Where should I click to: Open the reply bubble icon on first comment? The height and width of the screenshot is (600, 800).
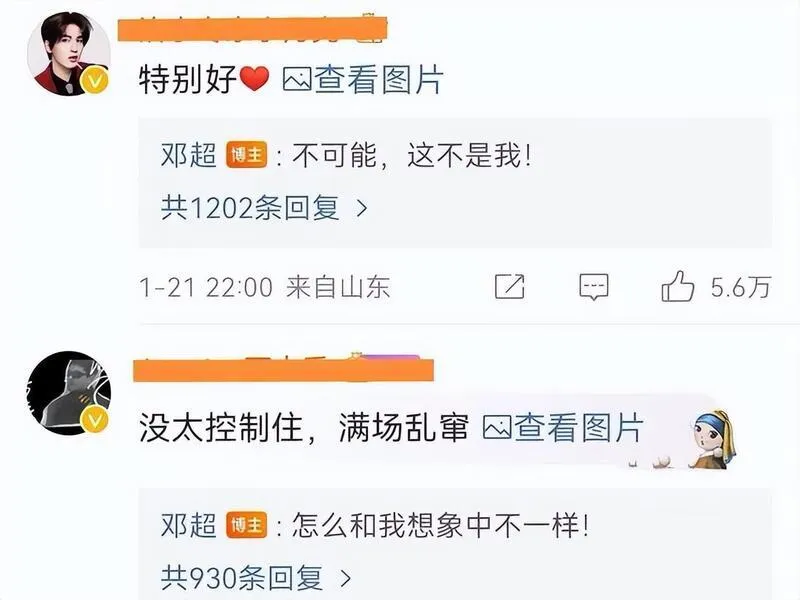[x=593, y=287]
